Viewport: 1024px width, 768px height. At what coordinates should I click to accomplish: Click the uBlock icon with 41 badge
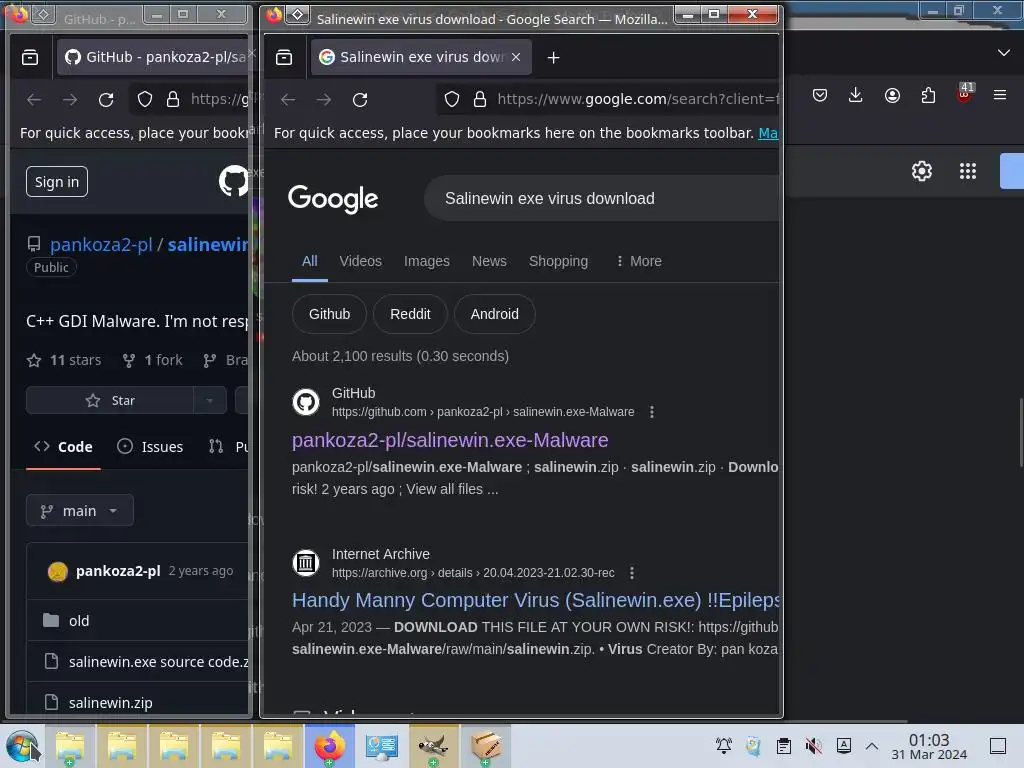[x=965, y=93]
